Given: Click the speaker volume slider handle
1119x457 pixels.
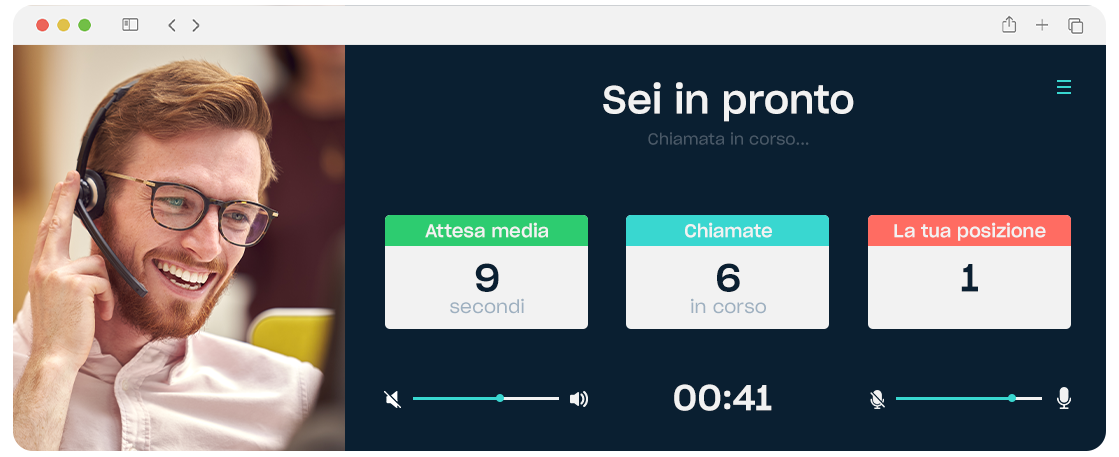Looking at the screenshot, I should (x=500, y=398).
